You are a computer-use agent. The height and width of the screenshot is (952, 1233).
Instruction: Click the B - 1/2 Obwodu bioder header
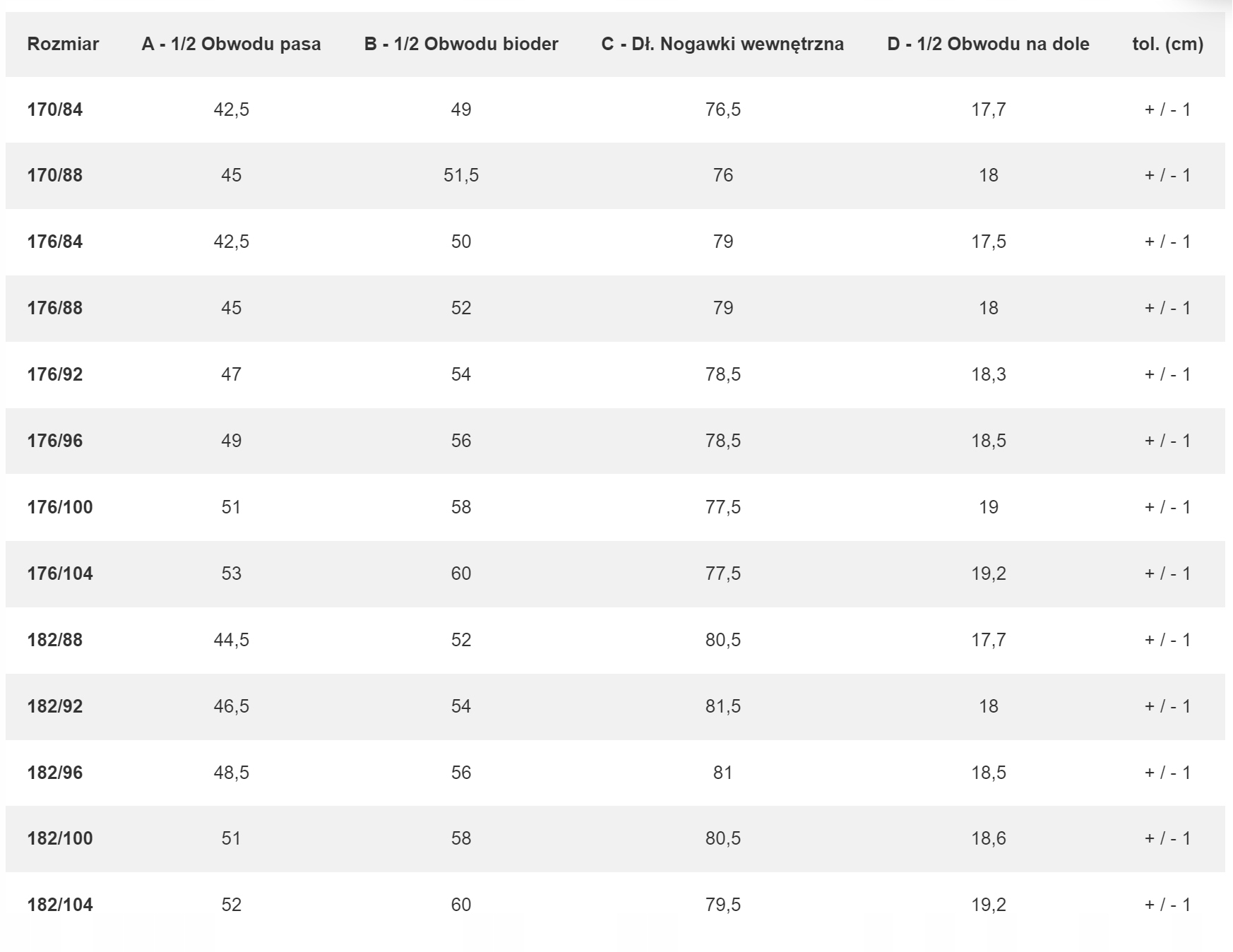pyautogui.click(x=461, y=44)
